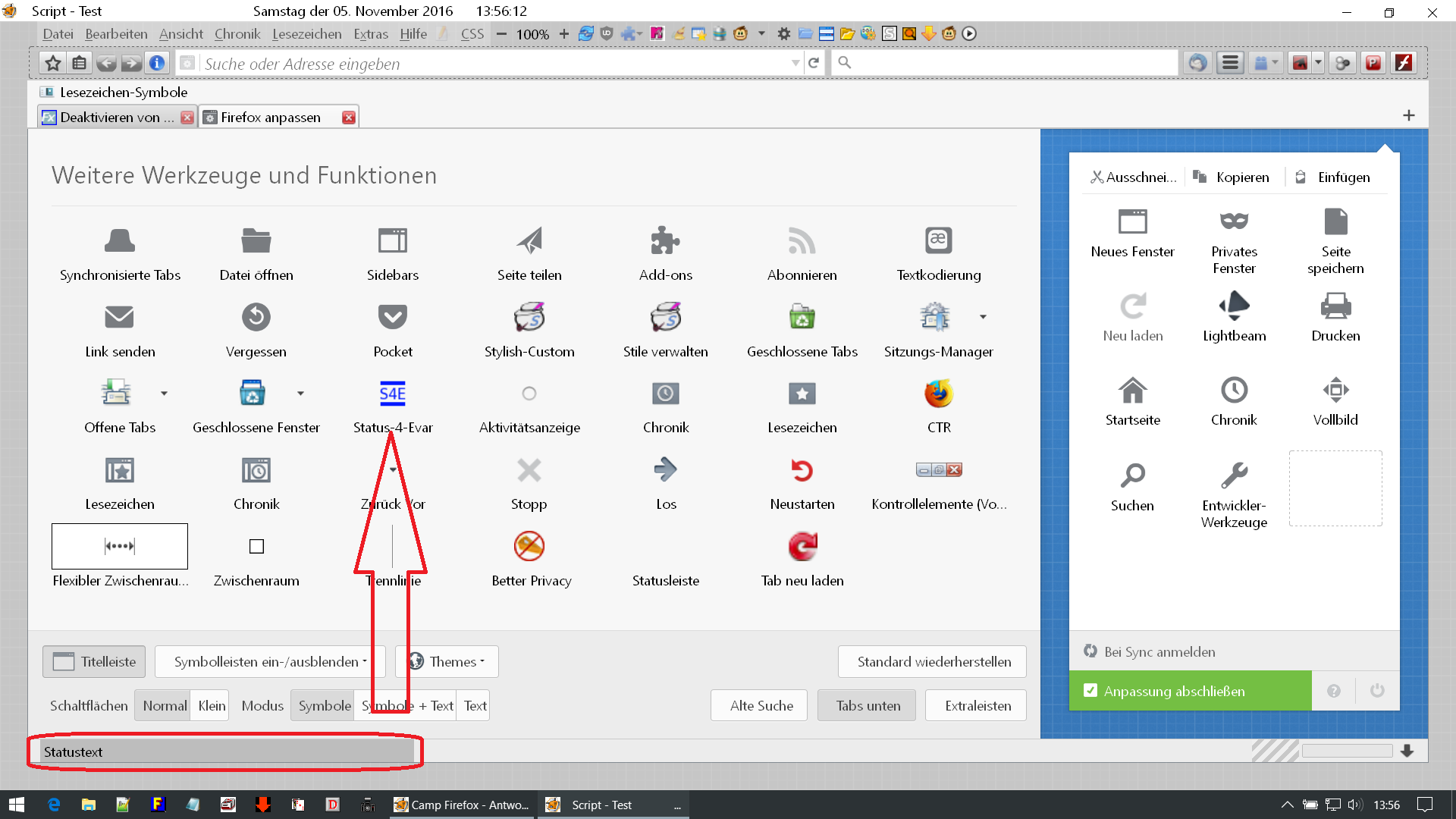Select the Pocket icon

click(x=393, y=317)
